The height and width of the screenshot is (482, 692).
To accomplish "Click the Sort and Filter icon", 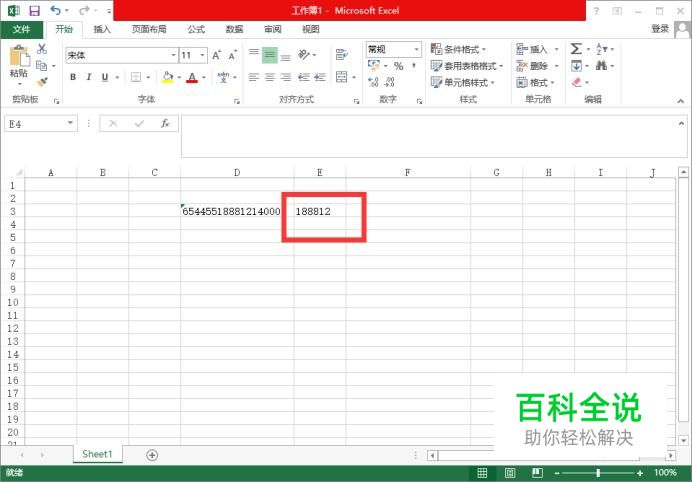I will (x=601, y=49).
